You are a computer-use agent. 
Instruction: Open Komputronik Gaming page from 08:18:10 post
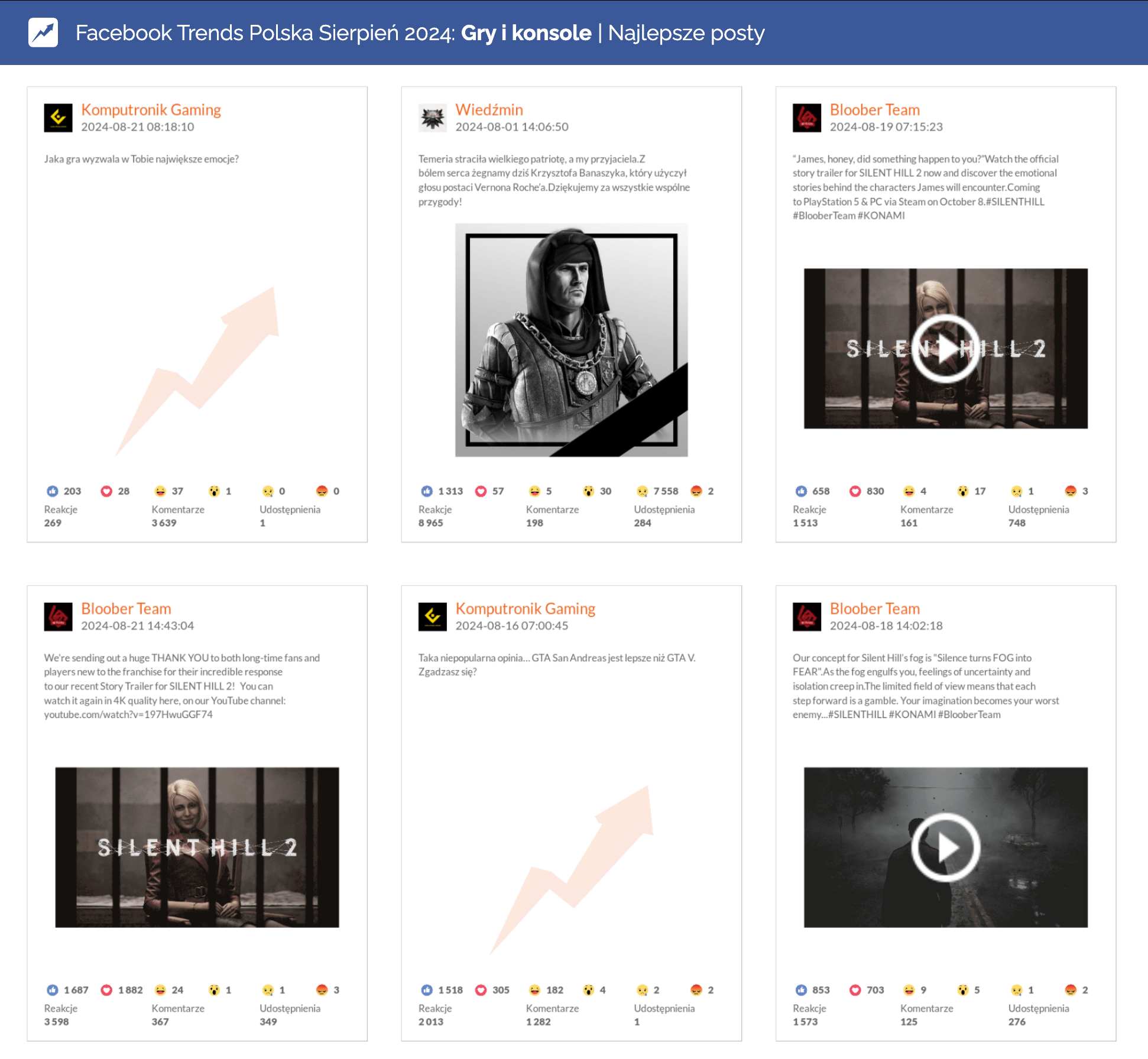point(151,110)
